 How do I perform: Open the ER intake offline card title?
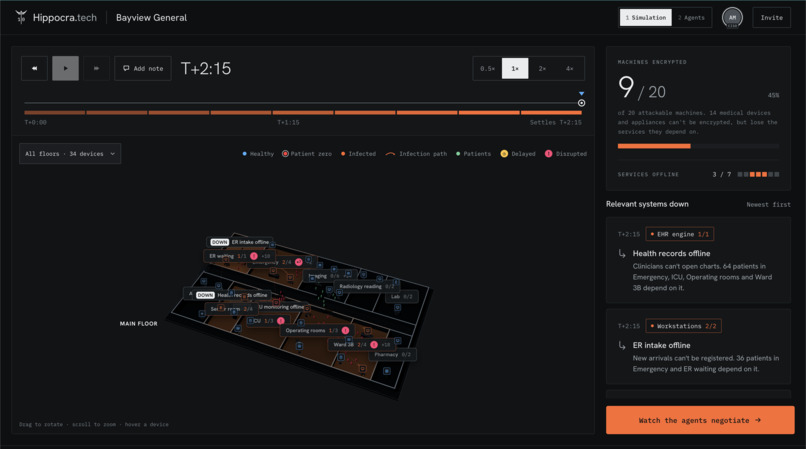[662, 346]
